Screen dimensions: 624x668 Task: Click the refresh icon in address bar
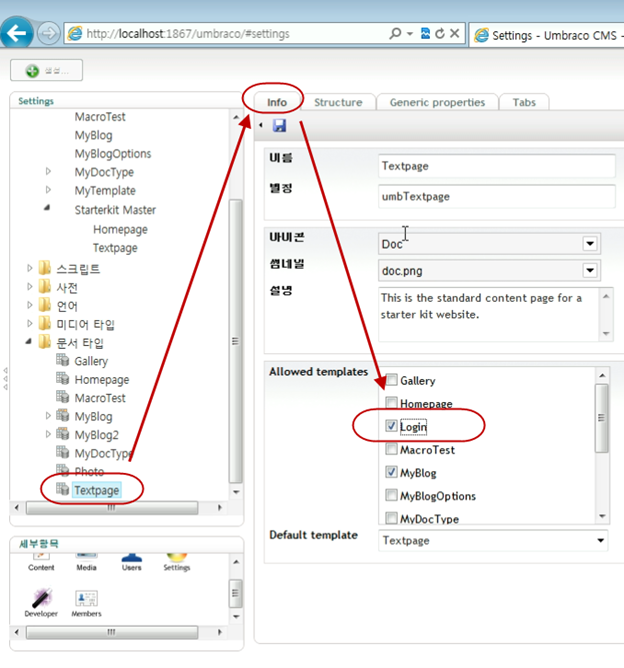click(440, 33)
